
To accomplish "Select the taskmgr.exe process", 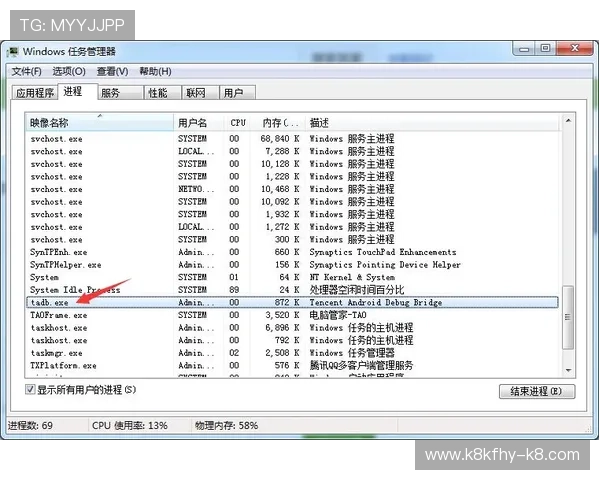I will pyautogui.click(x=292, y=353).
